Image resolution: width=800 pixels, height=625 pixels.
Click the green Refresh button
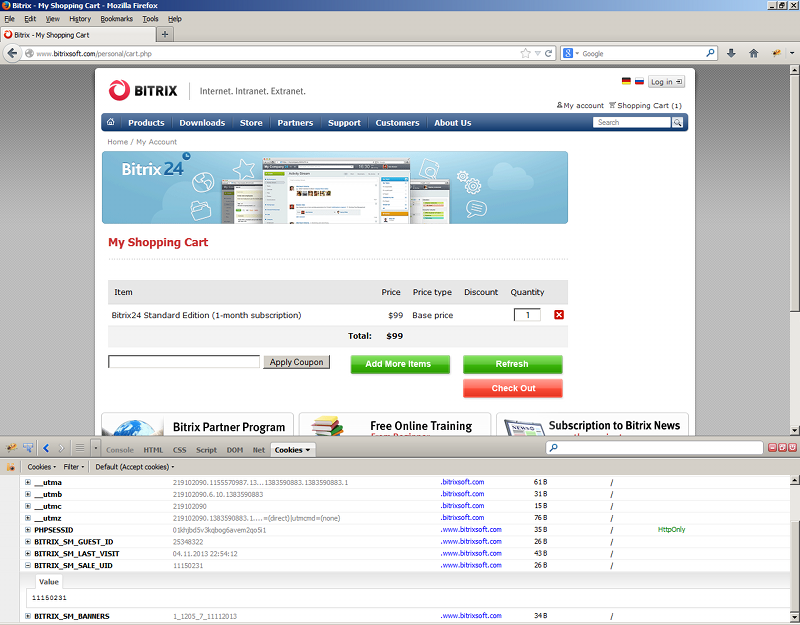tap(513, 364)
